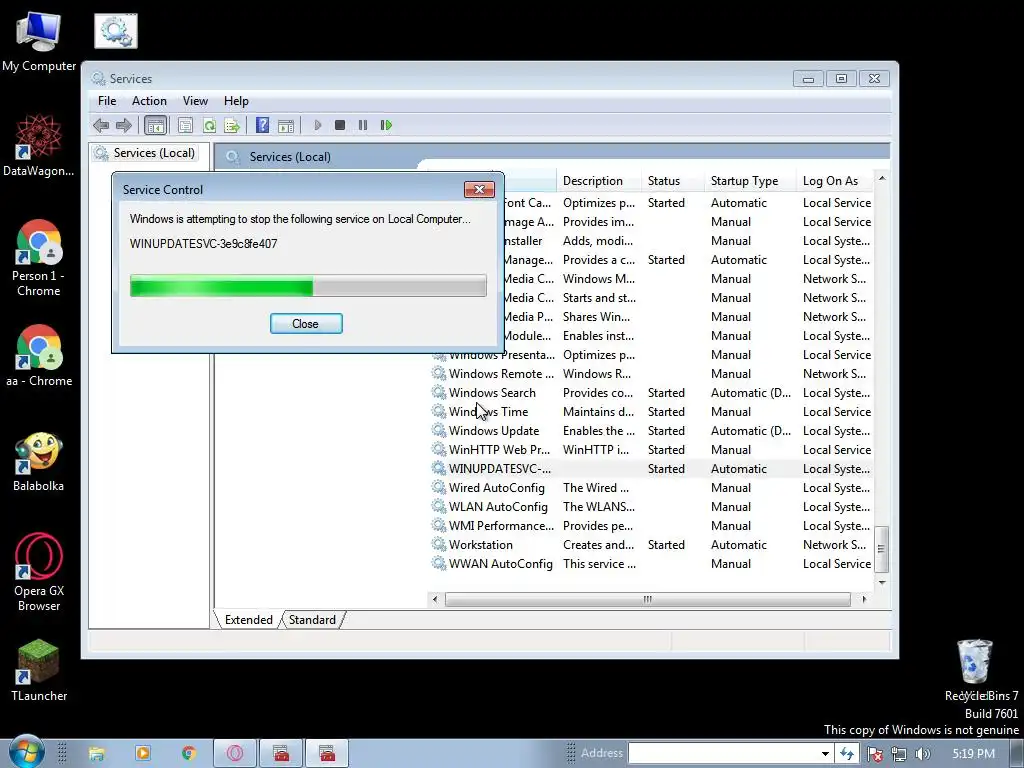Viewport: 1024px width, 768px height.
Task: Select the Windows Update service row
Action: tap(652, 430)
